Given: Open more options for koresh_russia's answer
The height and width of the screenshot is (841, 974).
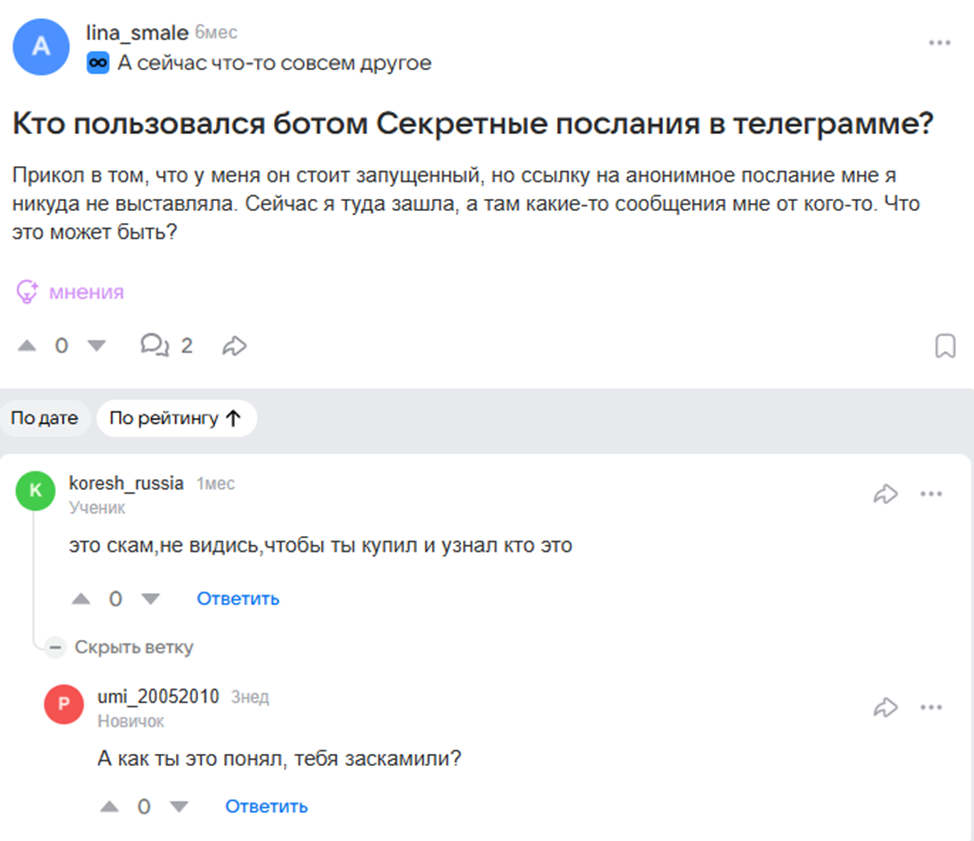Looking at the screenshot, I should 932,493.
